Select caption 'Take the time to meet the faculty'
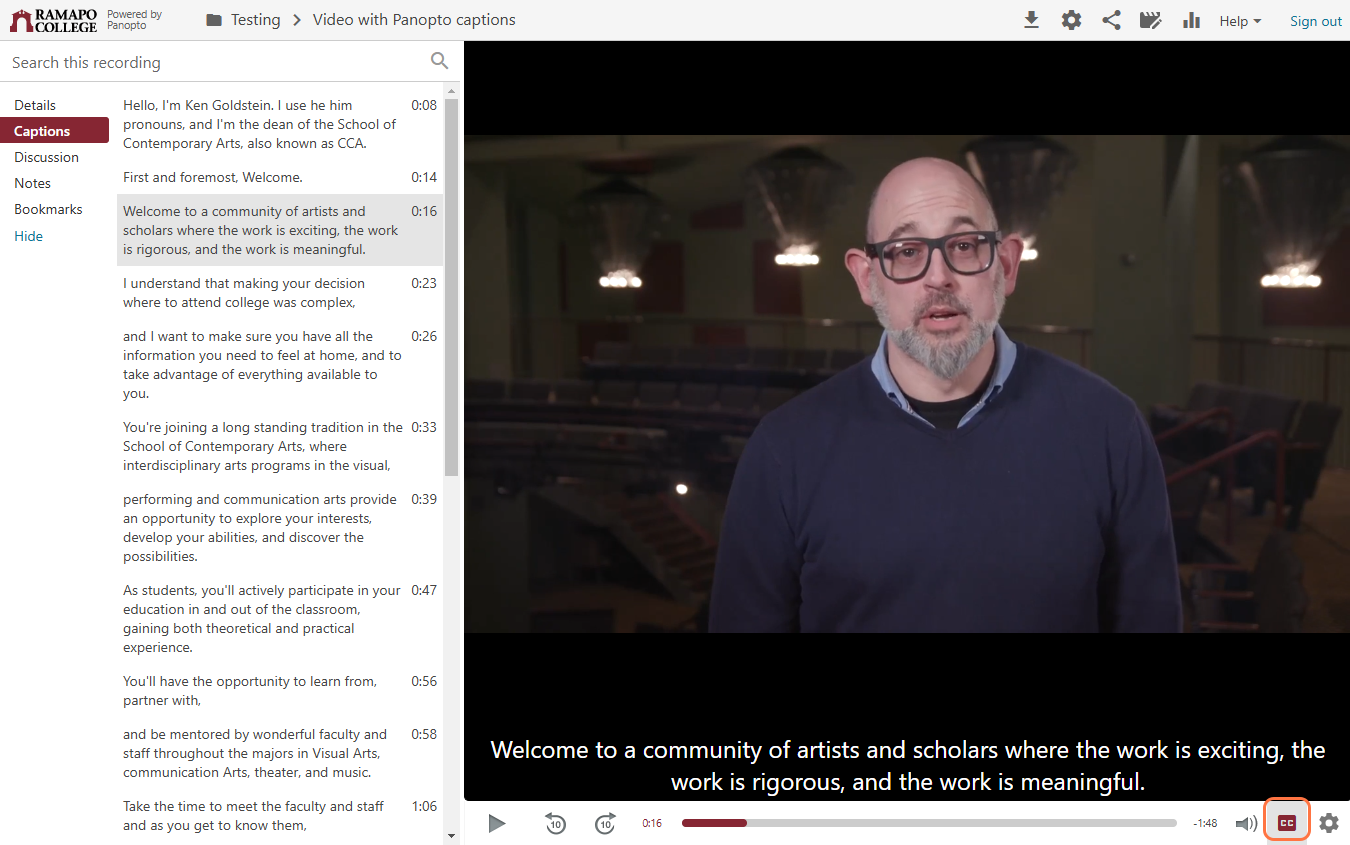Screen dimensions: 1350x845 pos(280,816)
